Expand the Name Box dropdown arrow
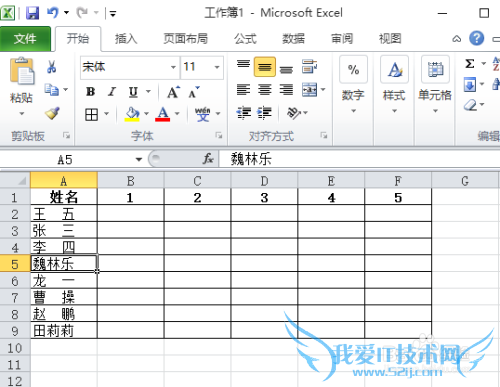The image size is (500, 387). pyautogui.click(x=139, y=159)
